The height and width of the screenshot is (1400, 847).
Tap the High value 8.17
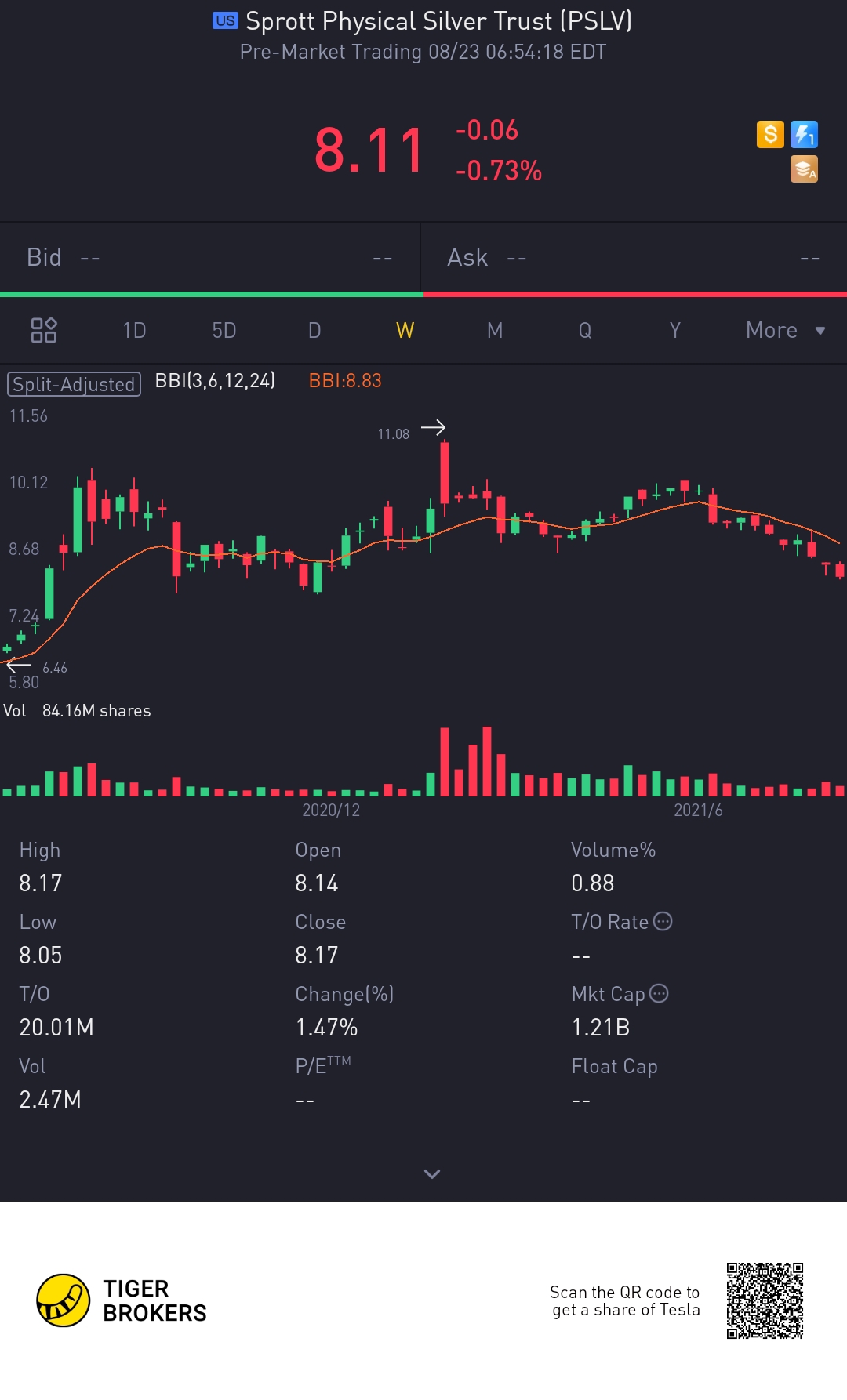pyautogui.click(x=41, y=883)
